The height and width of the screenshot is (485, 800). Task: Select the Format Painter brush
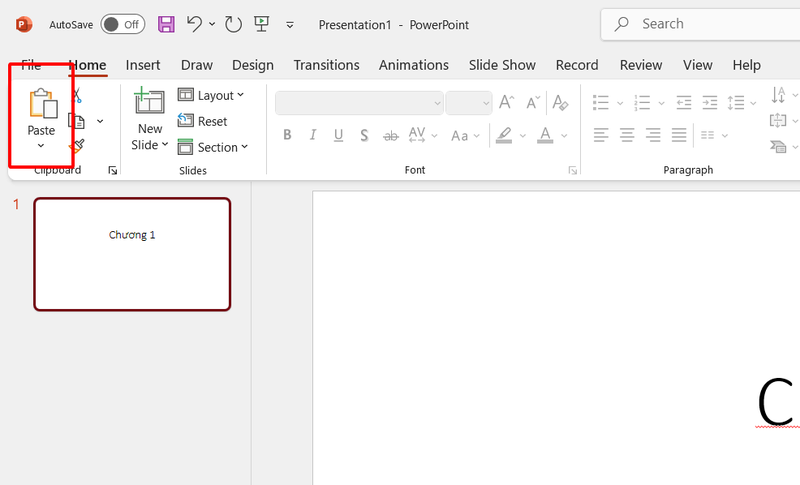click(x=77, y=146)
